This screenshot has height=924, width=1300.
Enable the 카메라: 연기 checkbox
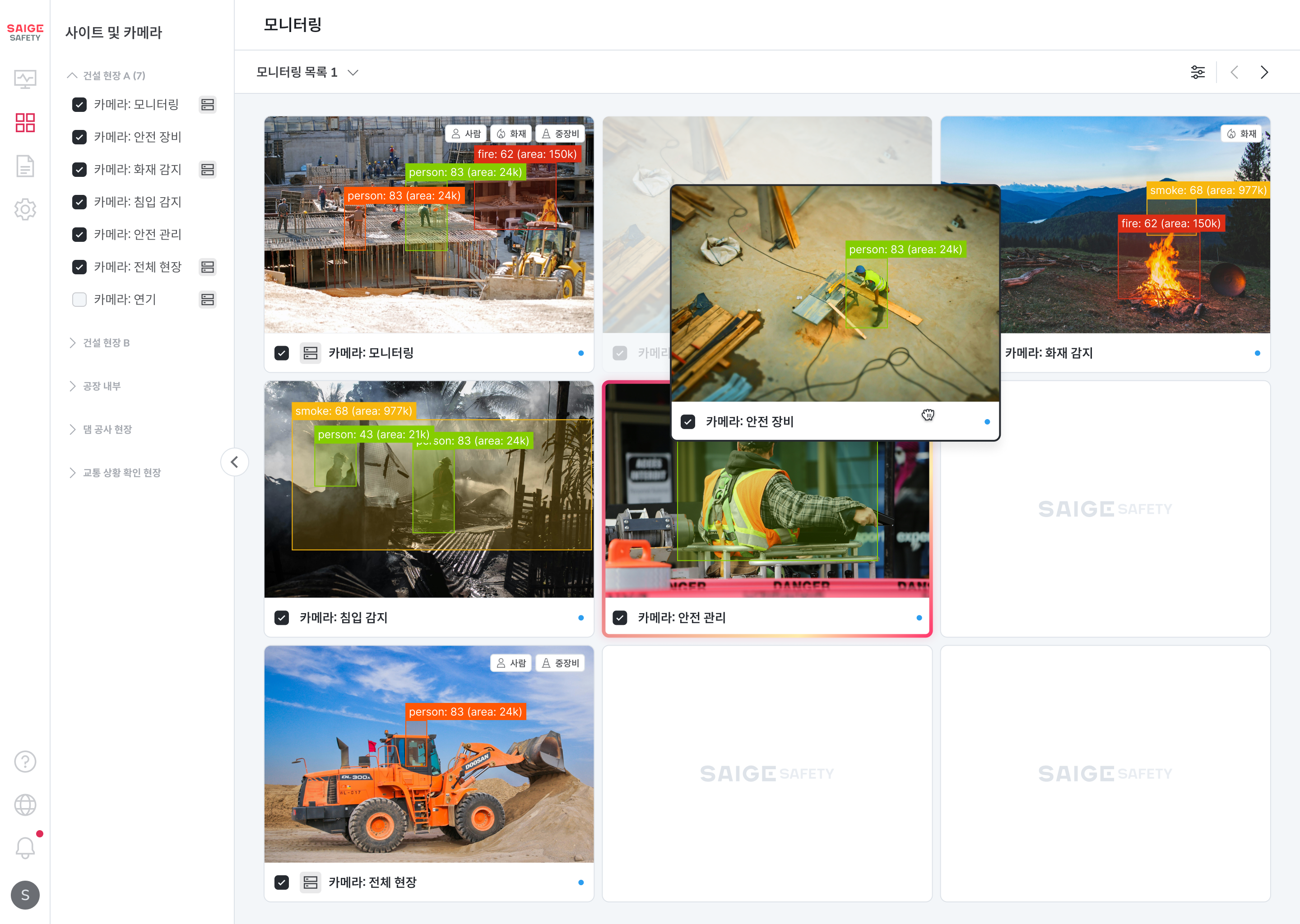point(80,299)
